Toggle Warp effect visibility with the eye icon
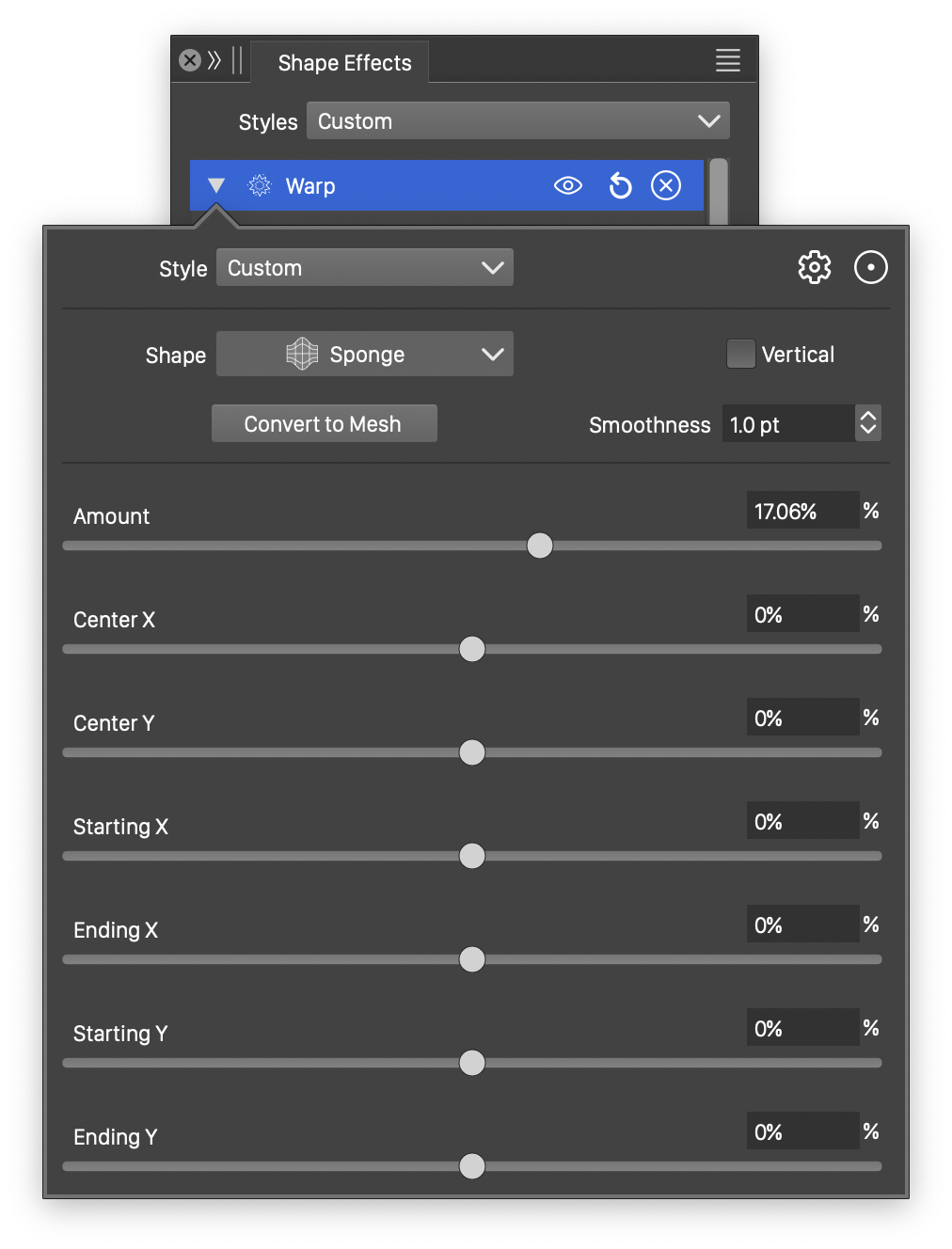The width and height of the screenshot is (952, 1249). pyautogui.click(x=568, y=185)
